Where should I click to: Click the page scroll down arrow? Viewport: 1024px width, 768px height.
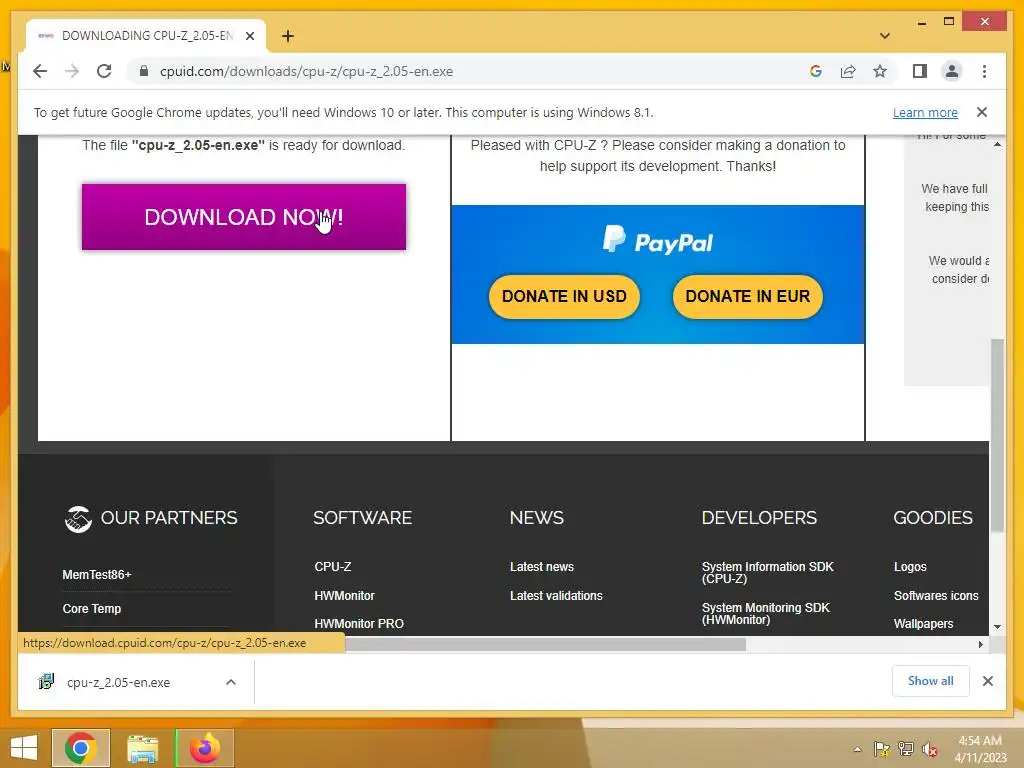[997, 627]
